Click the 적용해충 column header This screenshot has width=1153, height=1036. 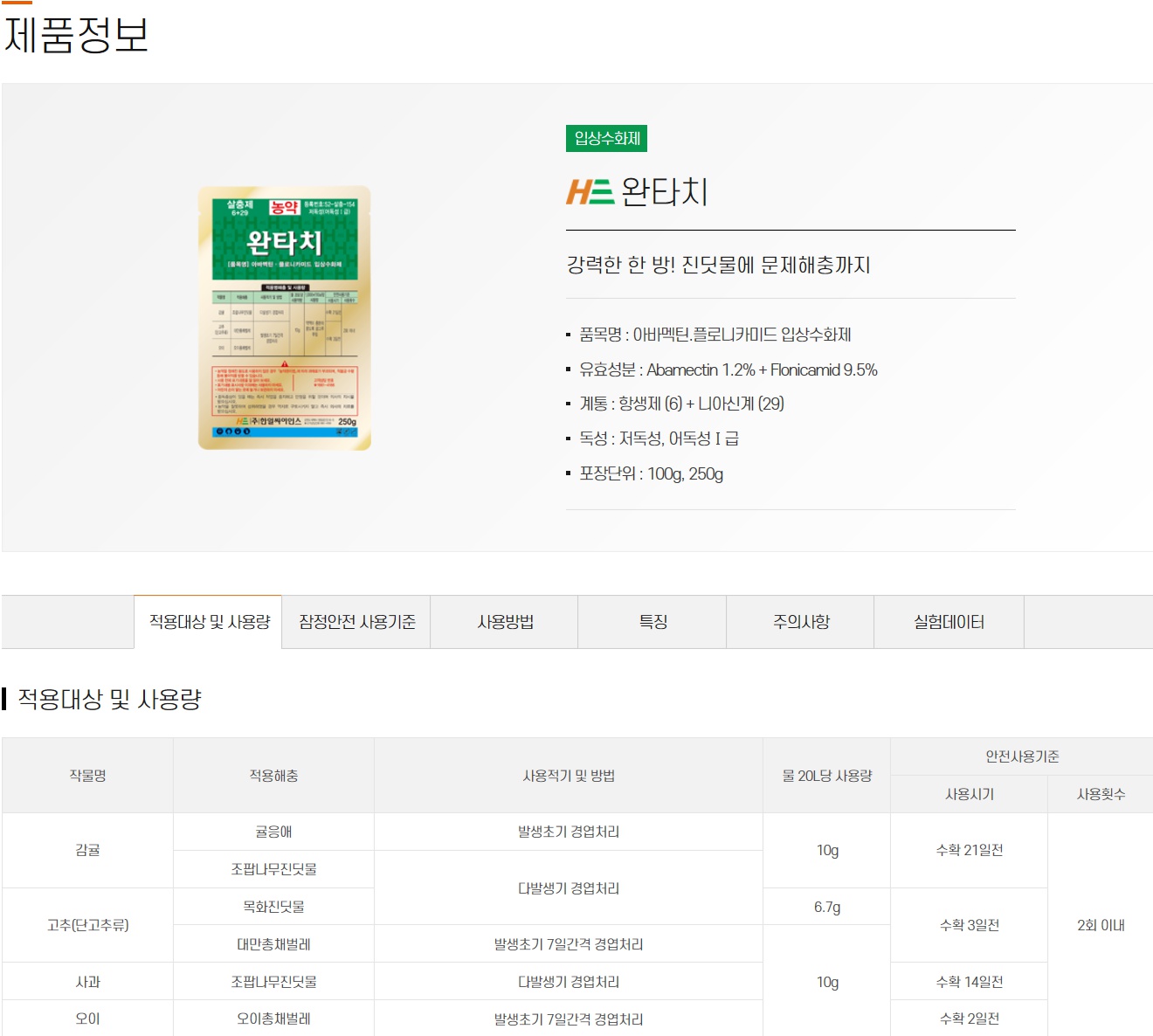pyautogui.click(x=273, y=776)
